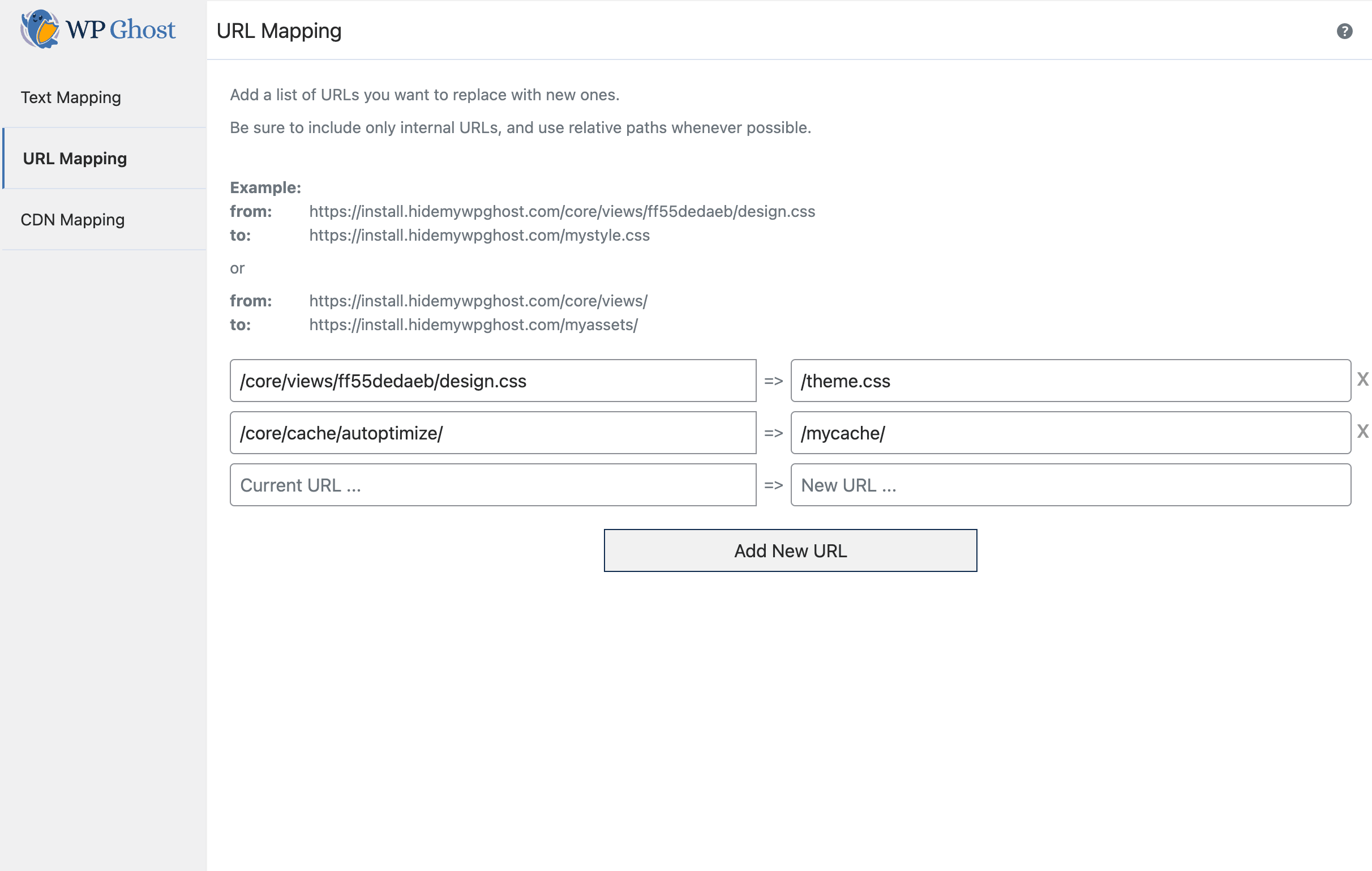Viewport: 1372px width, 871px height.
Task: Click the empty New URL field
Action: pos(1070,485)
